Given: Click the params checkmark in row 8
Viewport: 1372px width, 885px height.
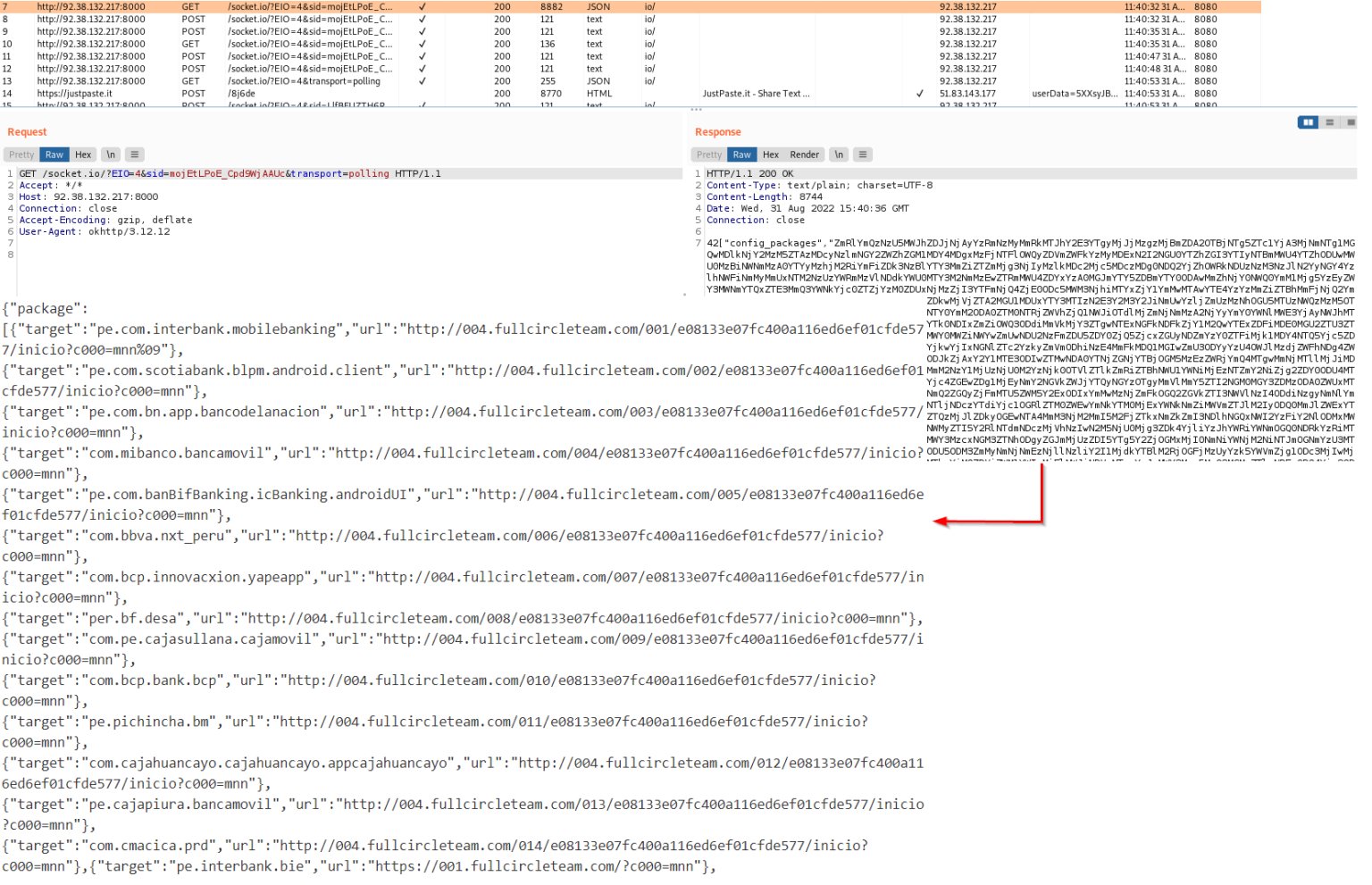Looking at the screenshot, I should point(422,19).
